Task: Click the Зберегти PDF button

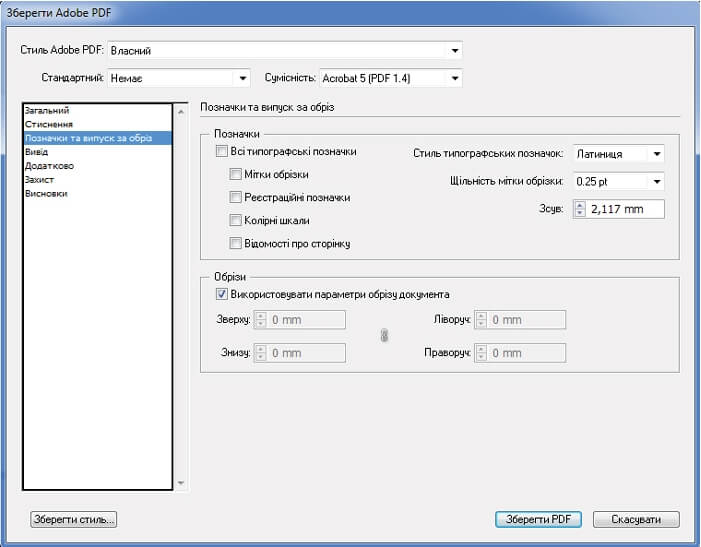Action: (x=537, y=520)
